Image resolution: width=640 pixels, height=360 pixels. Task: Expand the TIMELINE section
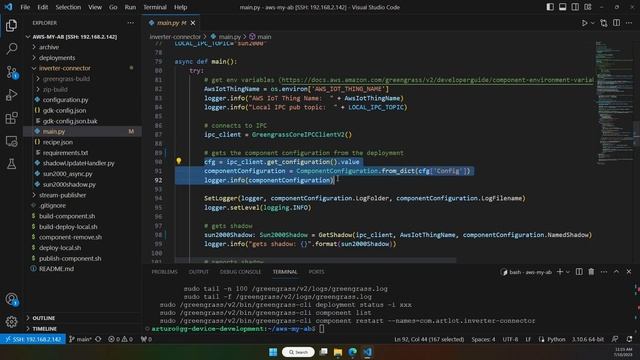click(44, 329)
